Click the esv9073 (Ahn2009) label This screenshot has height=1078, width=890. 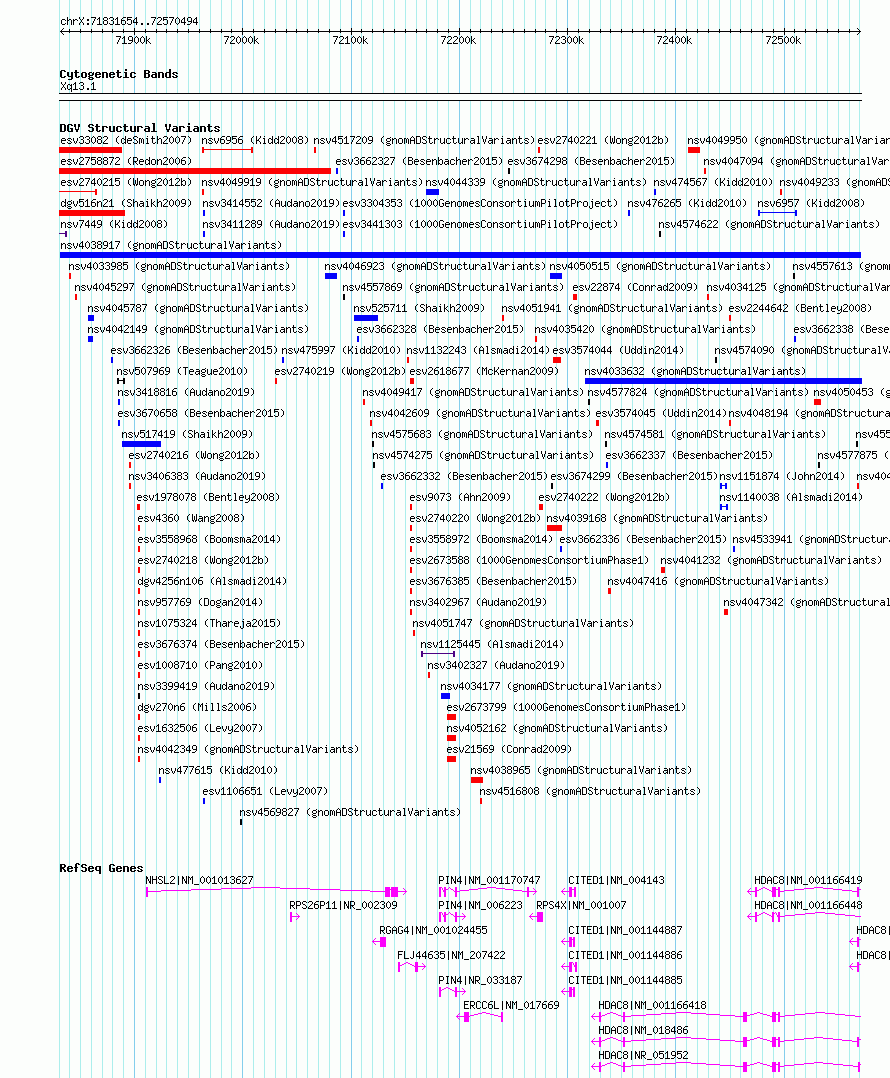click(x=460, y=497)
